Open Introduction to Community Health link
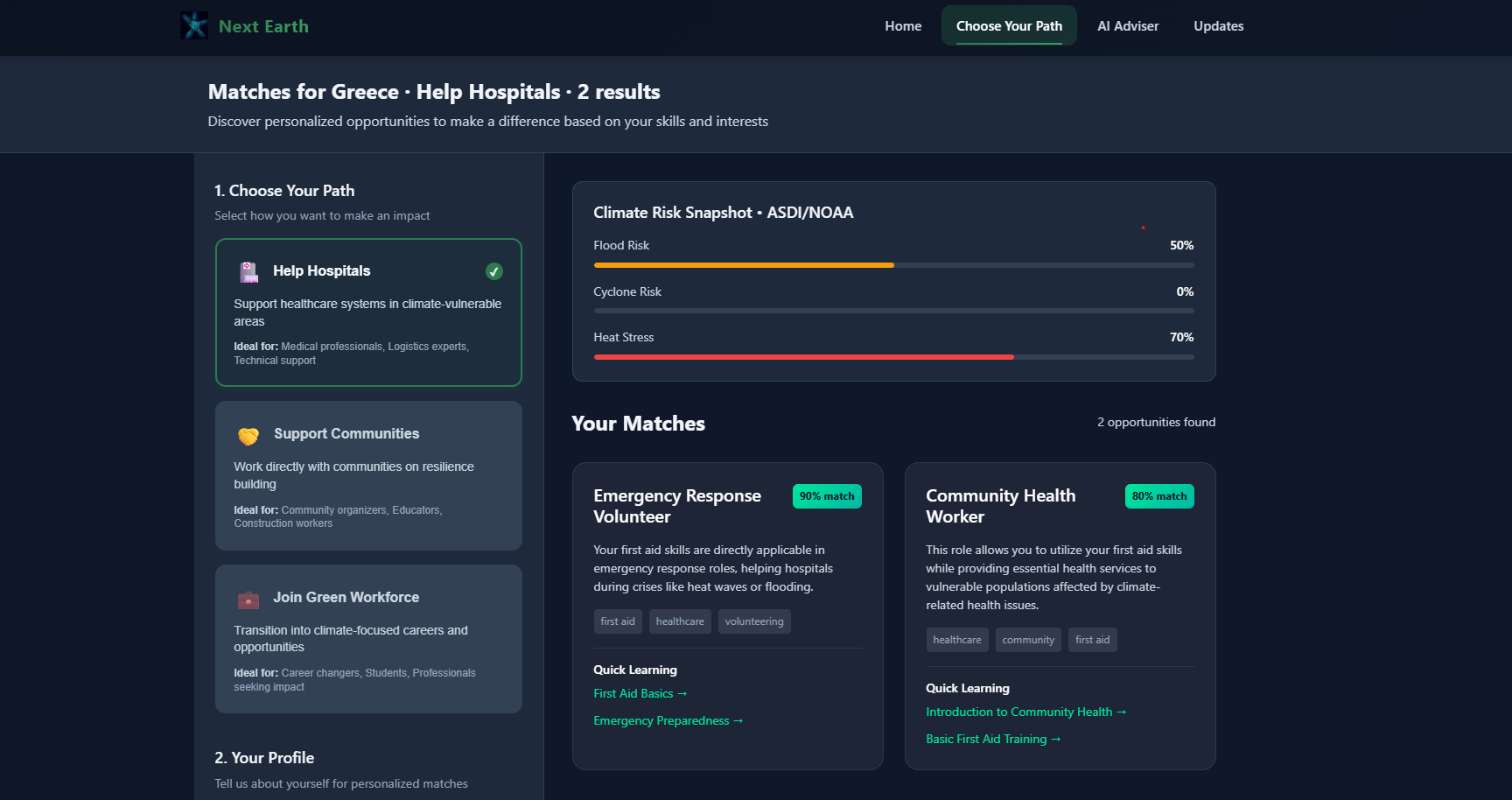 point(1026,712)
